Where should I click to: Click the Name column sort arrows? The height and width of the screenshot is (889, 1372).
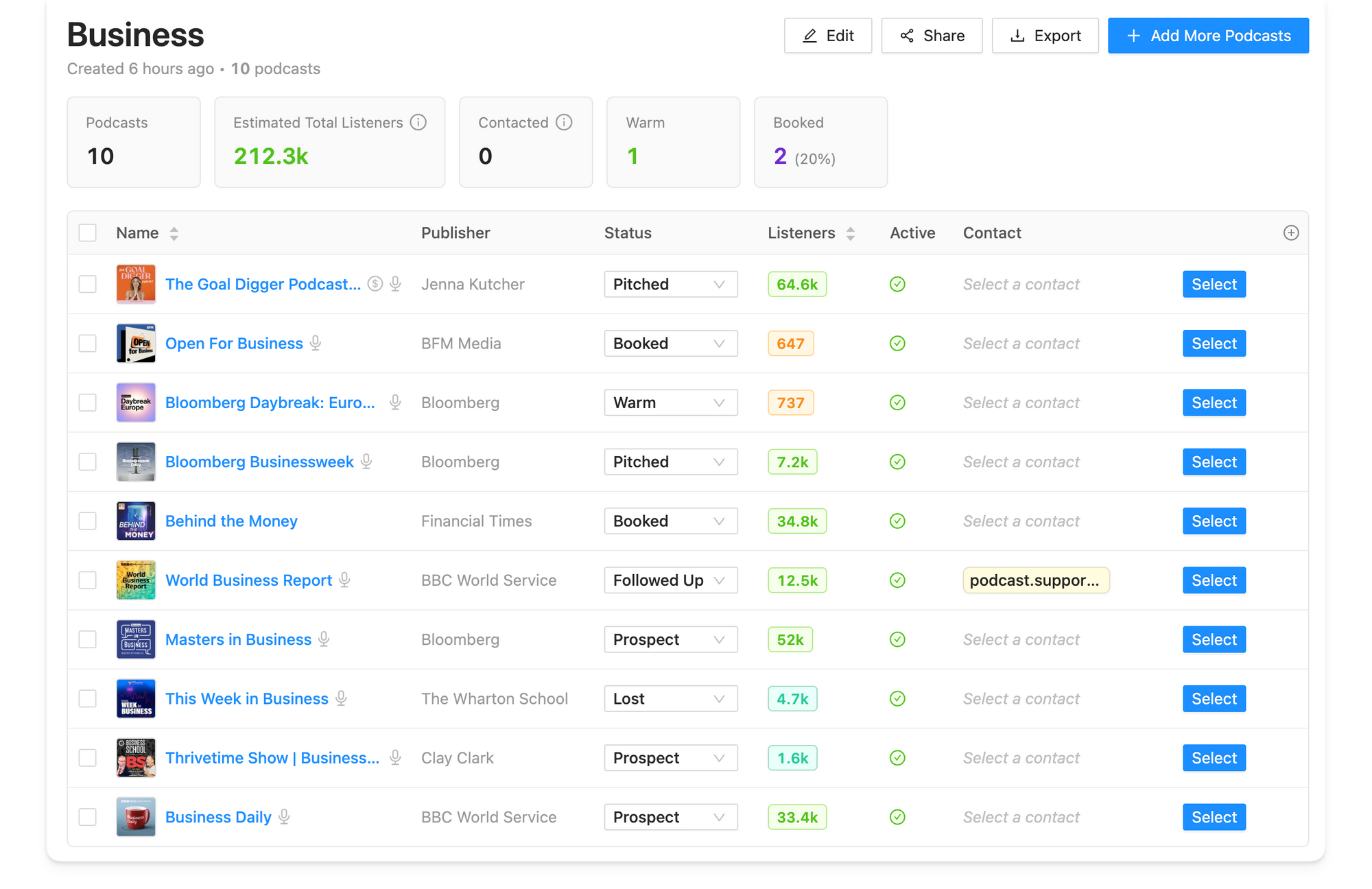point(174,234)
